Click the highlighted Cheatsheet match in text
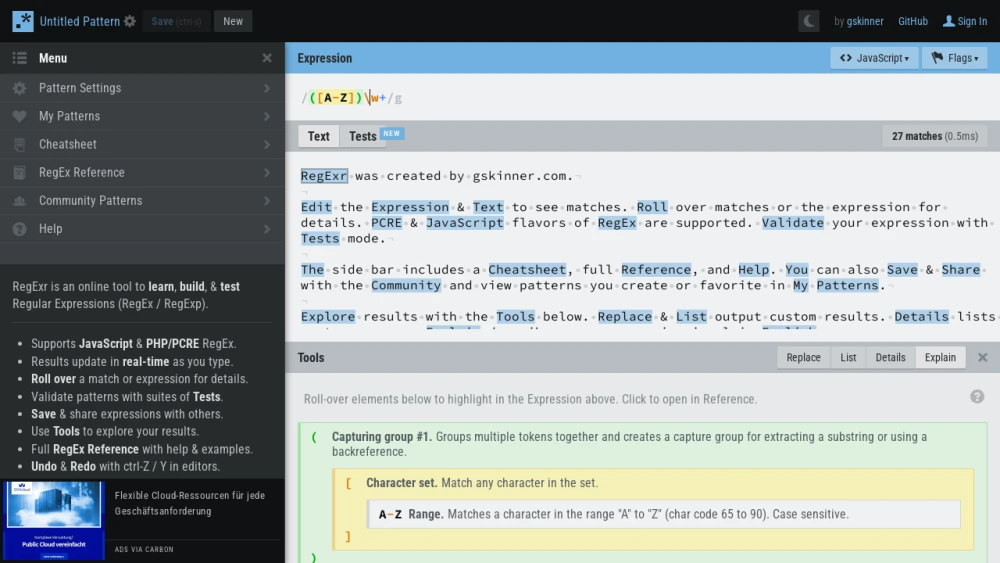Screen dimensions: 1000x563 coord(527,270)
